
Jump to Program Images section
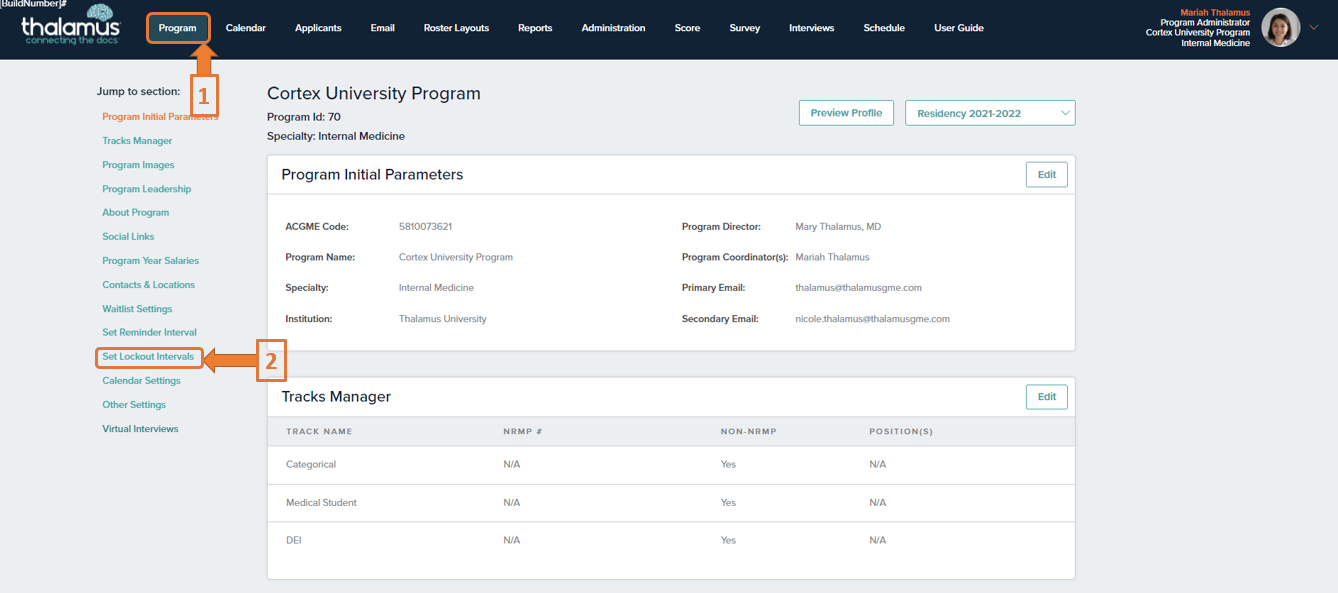(x=138, y=165)
